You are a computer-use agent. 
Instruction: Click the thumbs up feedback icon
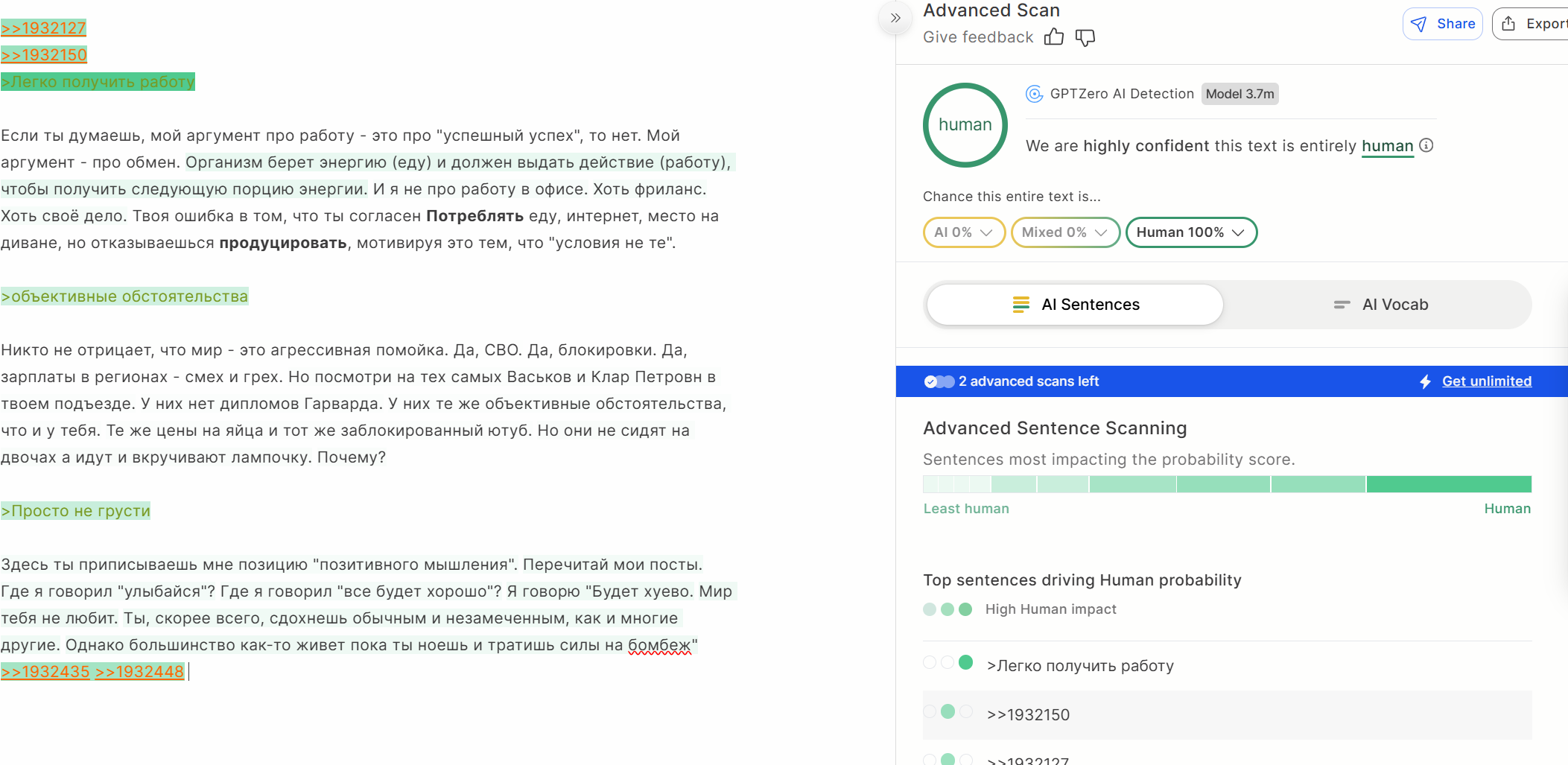coord(1053,37)
